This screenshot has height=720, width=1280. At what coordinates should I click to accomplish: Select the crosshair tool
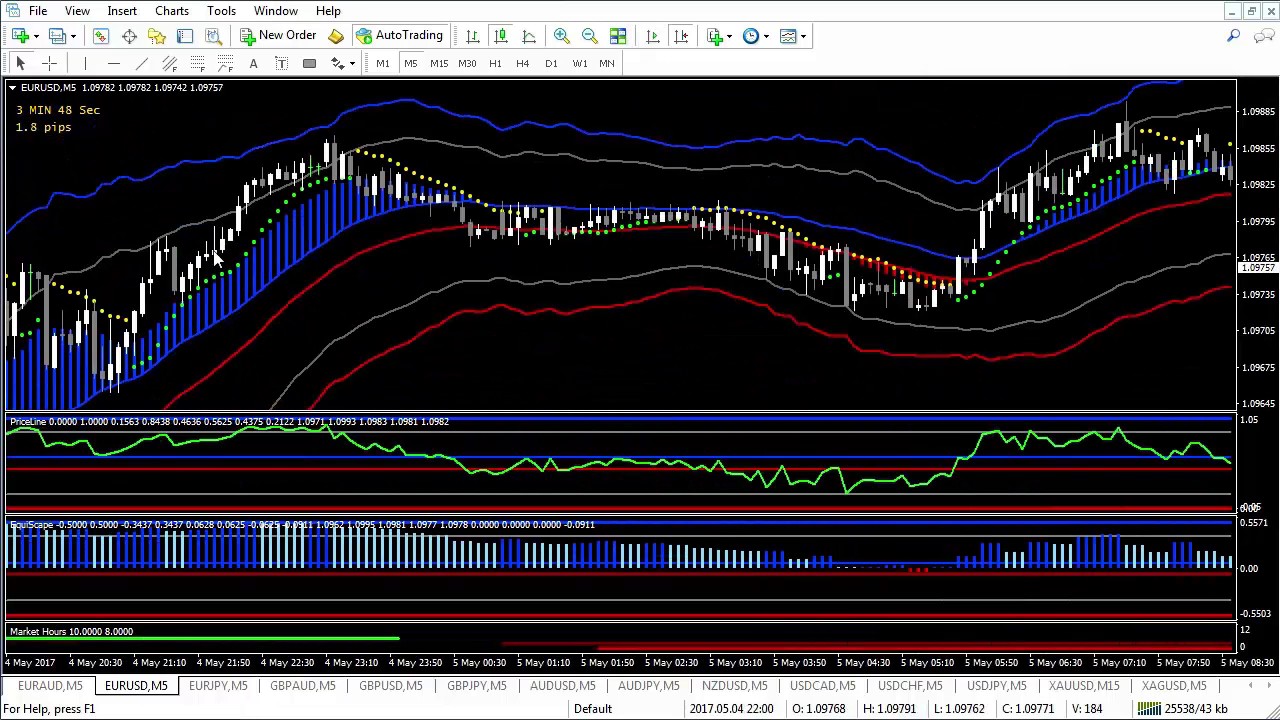[x=49, y=63]
